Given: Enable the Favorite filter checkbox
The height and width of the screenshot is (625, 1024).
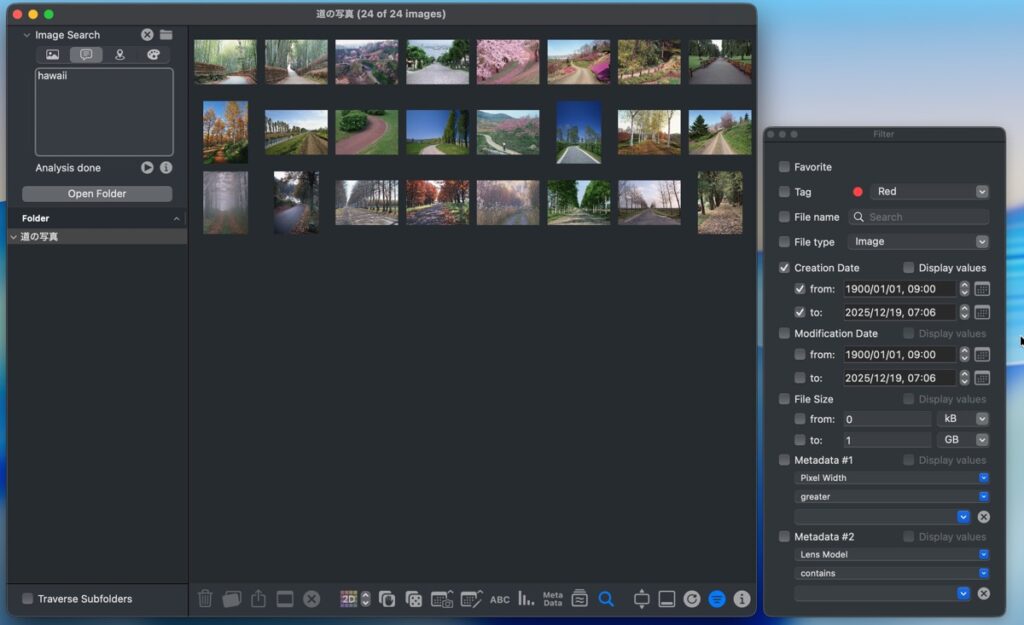Looking at the screenshot, I should click(x=784, y=167).
